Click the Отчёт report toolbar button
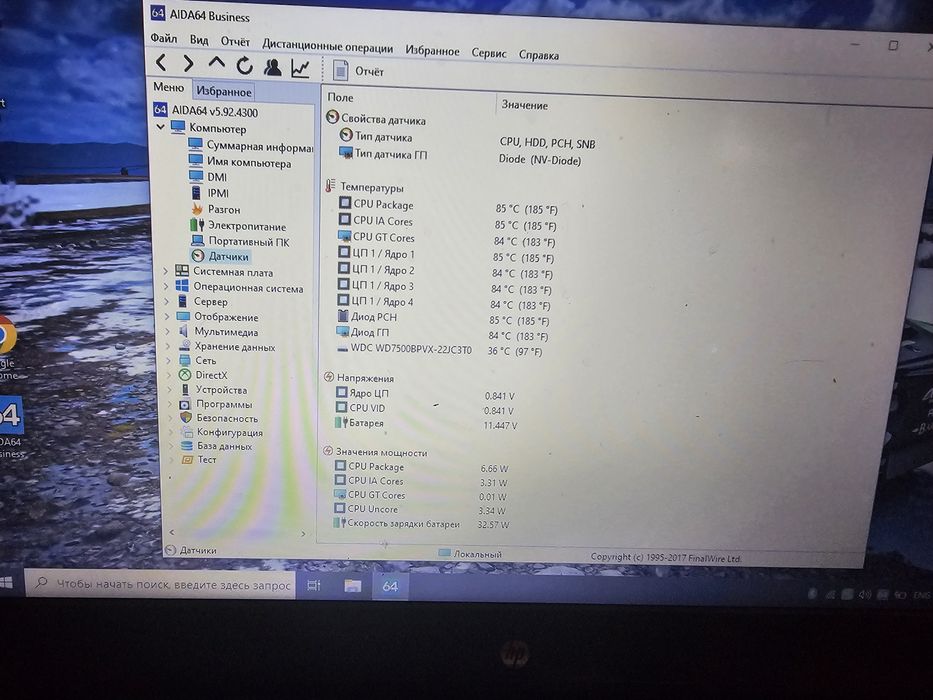Image resolution: width=933 pixels, height=700 pixels. pyautogui.click(x=358, y=71)
